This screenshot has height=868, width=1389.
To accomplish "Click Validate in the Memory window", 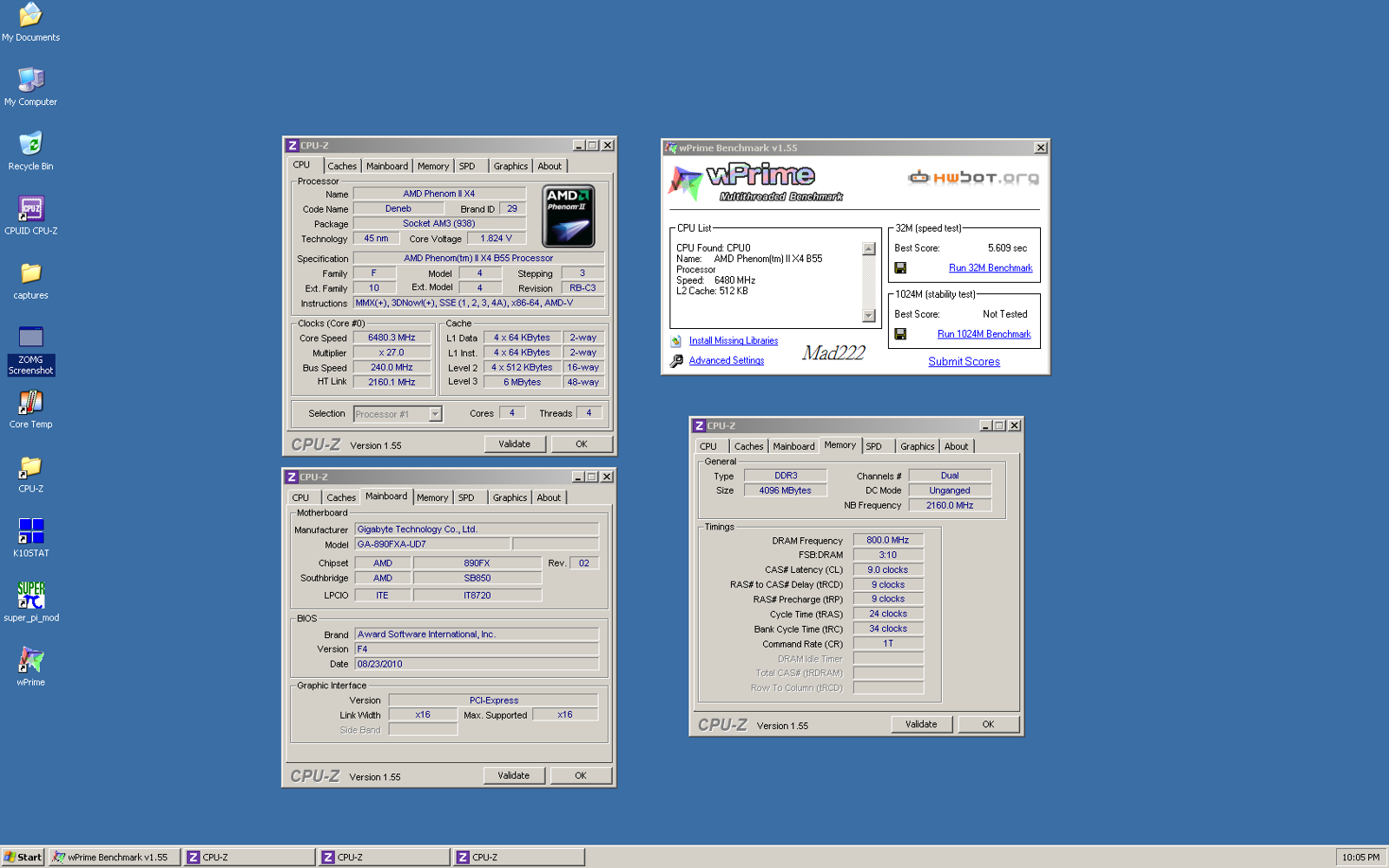I will point(921,724).
